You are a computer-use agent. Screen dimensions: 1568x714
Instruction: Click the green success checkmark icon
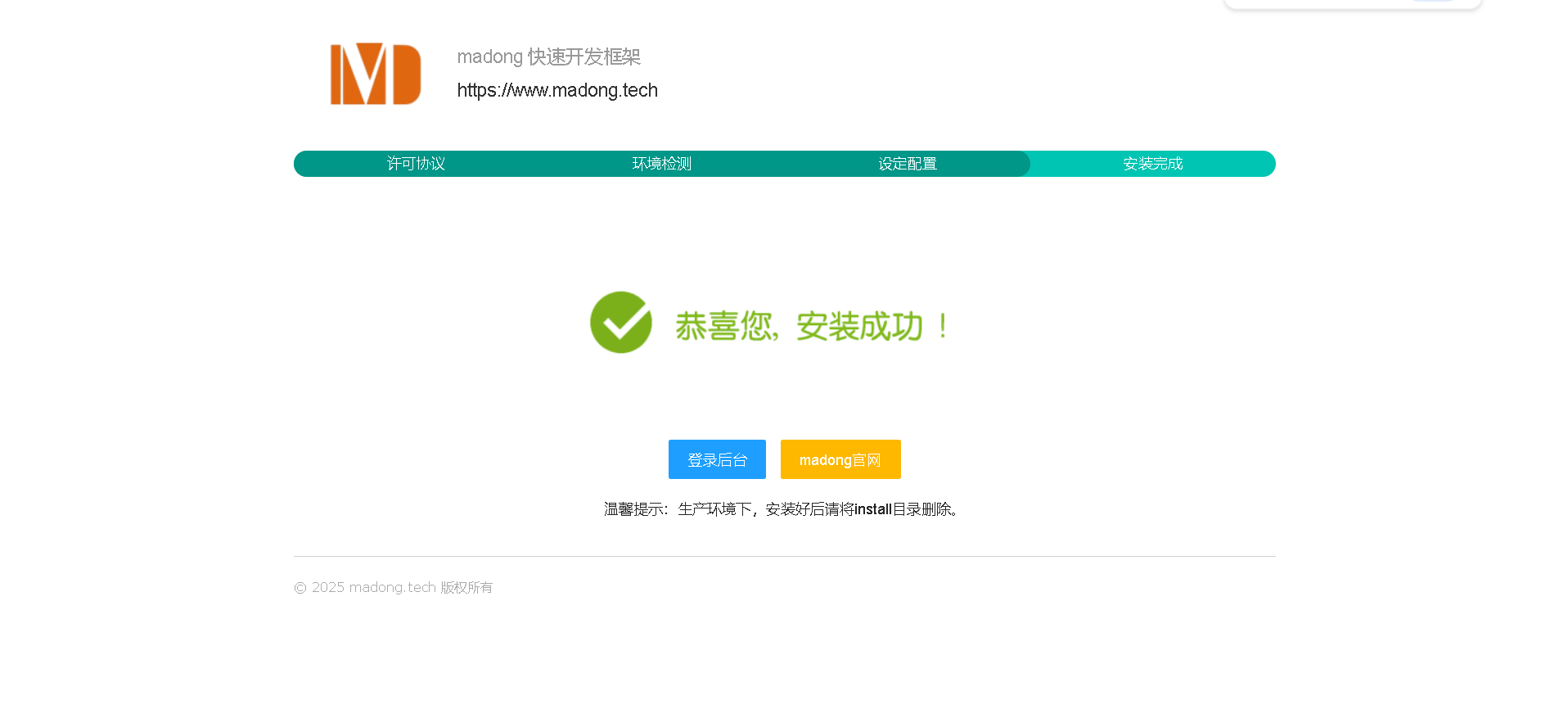pyautogui.click(x=621, y=323)
